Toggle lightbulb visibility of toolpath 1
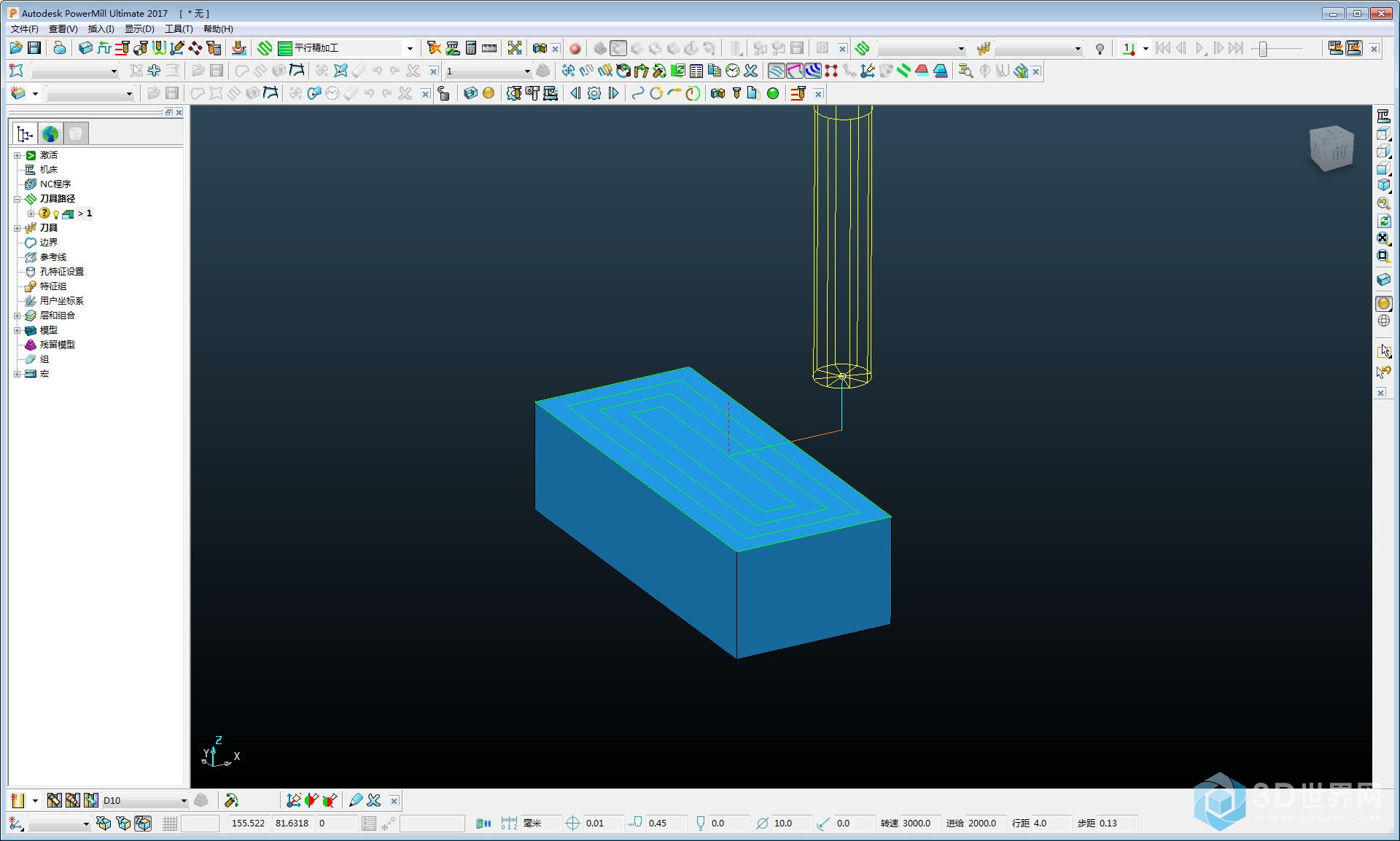Viewport: 1400px width, 841px height. tap(56, 214)
